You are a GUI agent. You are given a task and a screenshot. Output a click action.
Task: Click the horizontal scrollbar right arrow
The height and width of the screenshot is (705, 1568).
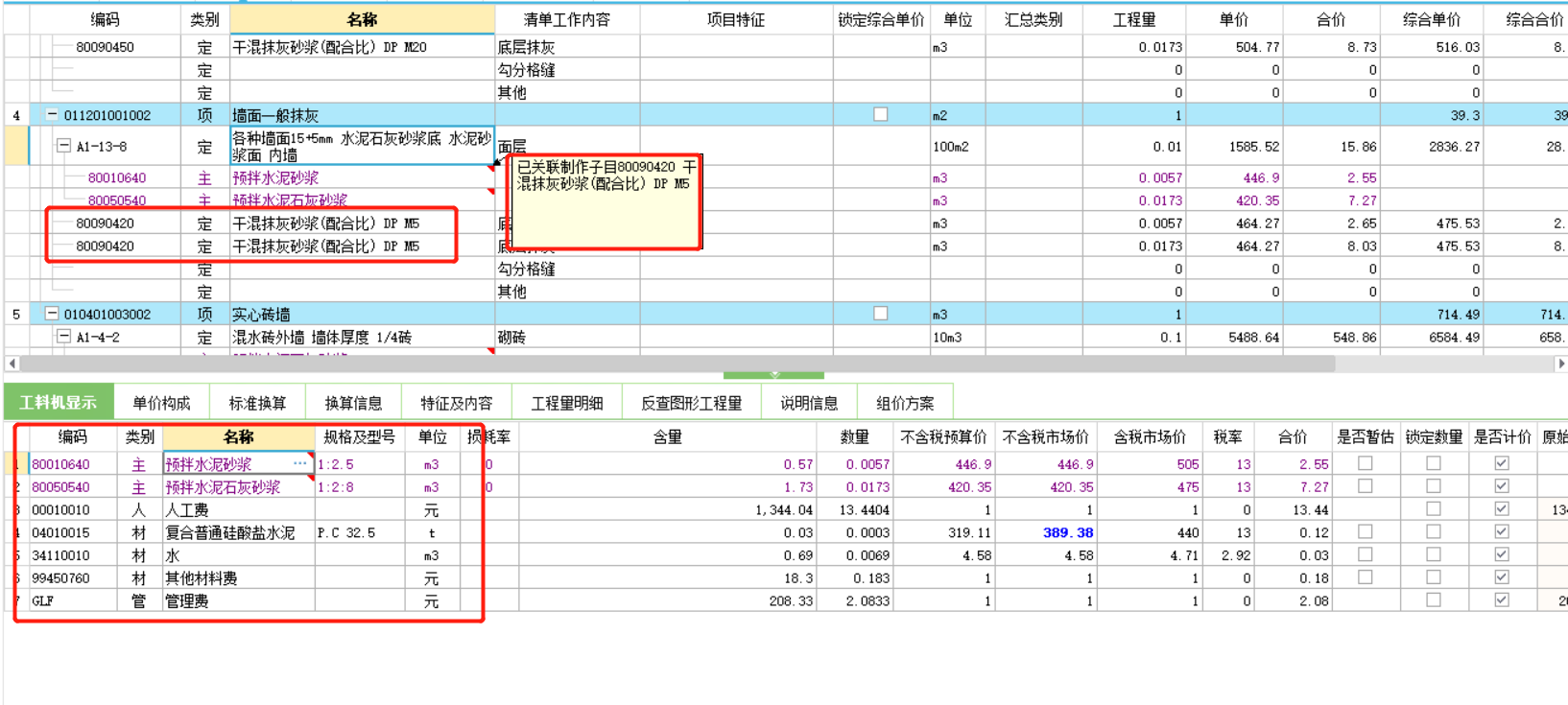click(x=1560, y=364)
